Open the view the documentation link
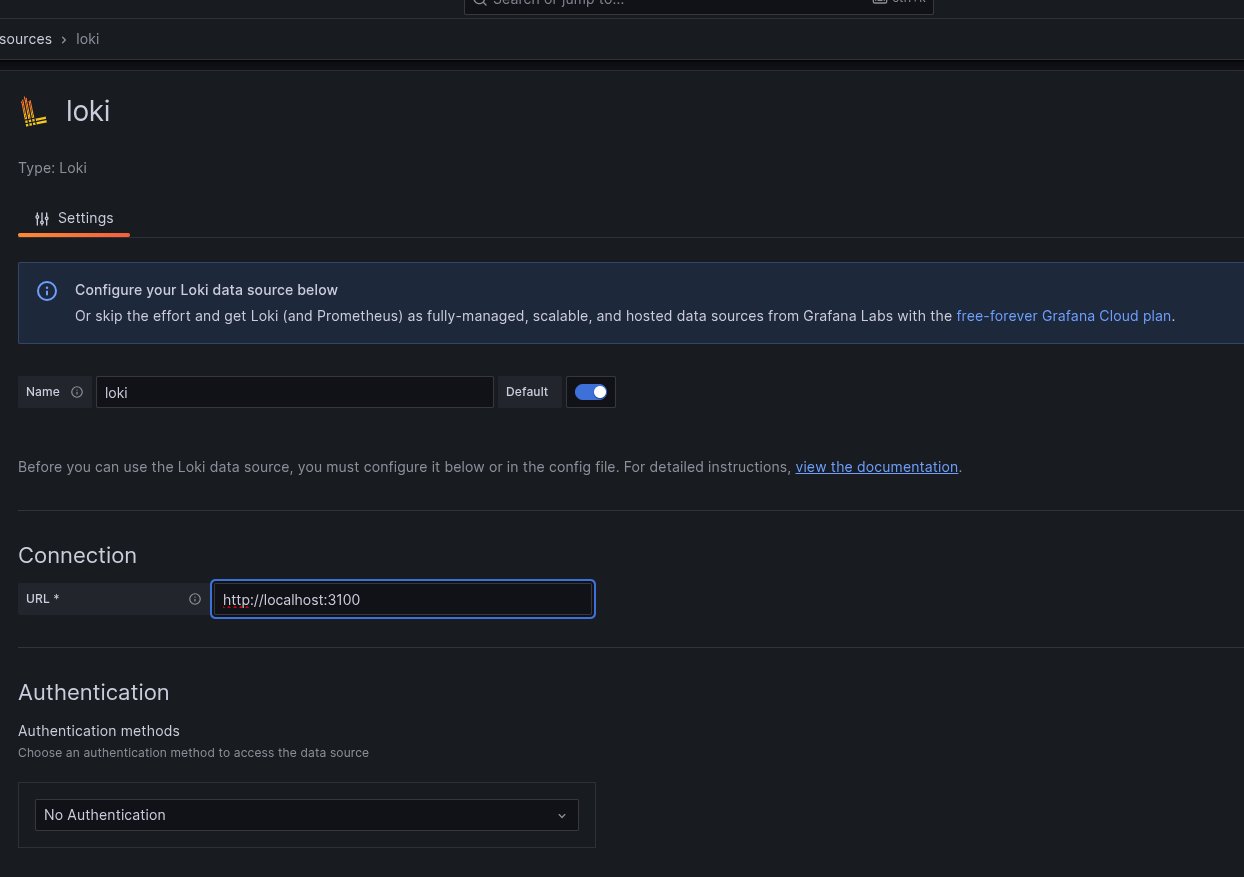 coord(877,467)
